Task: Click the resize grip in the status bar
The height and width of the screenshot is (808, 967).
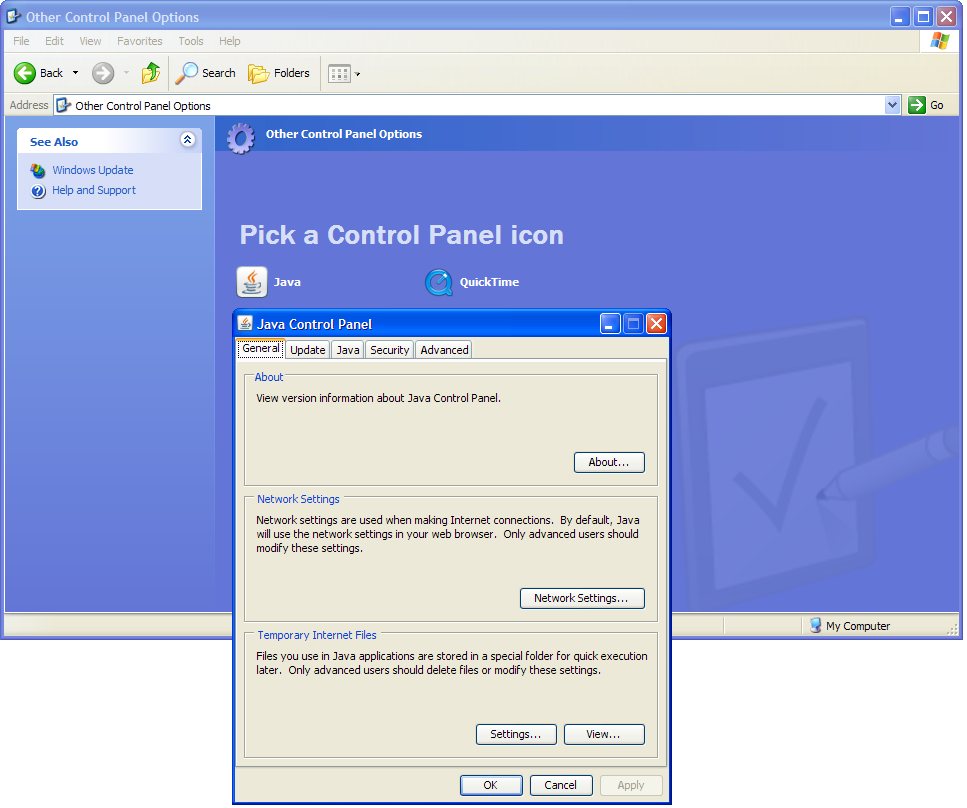Action: pyautogui.click(x=953, y=629)
